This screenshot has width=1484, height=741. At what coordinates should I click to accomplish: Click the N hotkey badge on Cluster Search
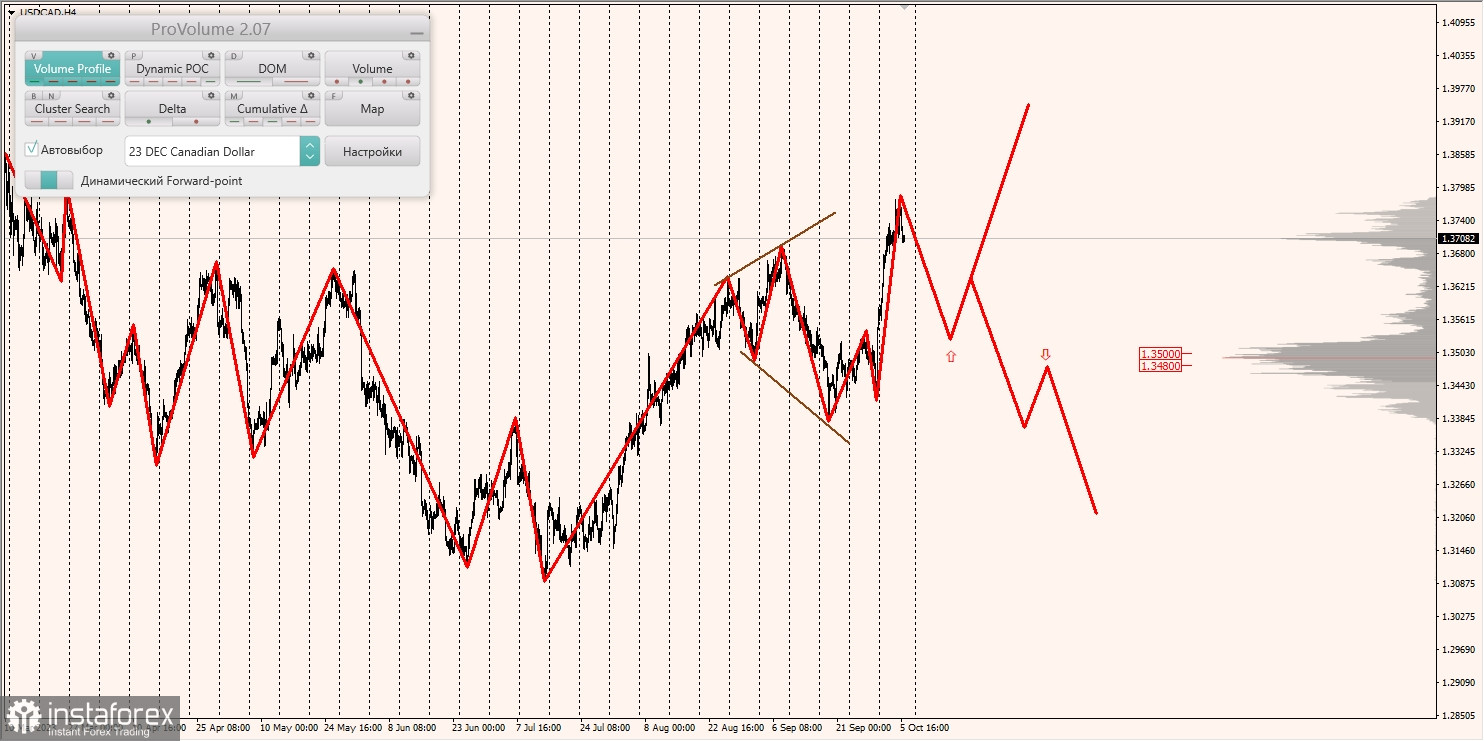pyautogui.click(x=51, y=96)
